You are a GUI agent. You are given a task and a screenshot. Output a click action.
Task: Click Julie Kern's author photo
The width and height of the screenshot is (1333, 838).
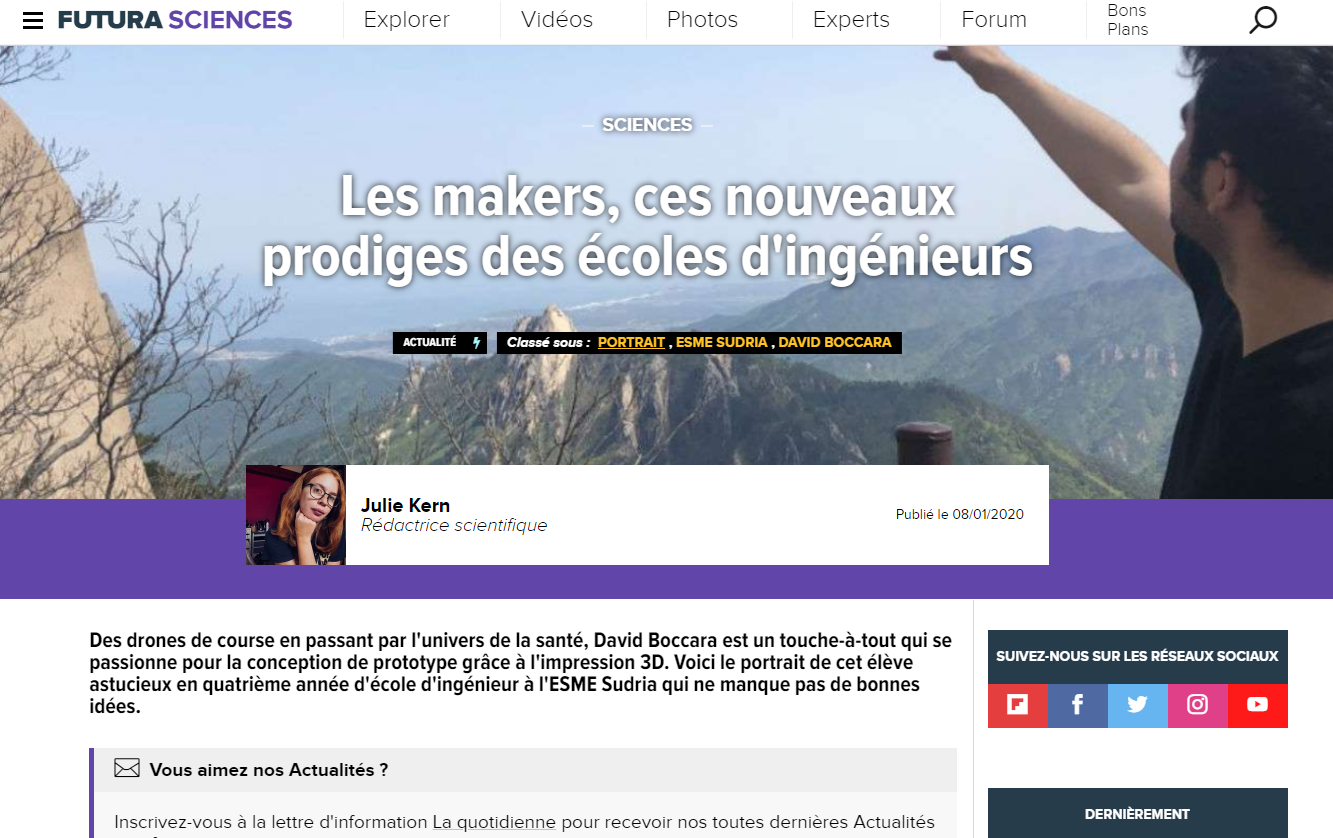click(x=296, y=515)
